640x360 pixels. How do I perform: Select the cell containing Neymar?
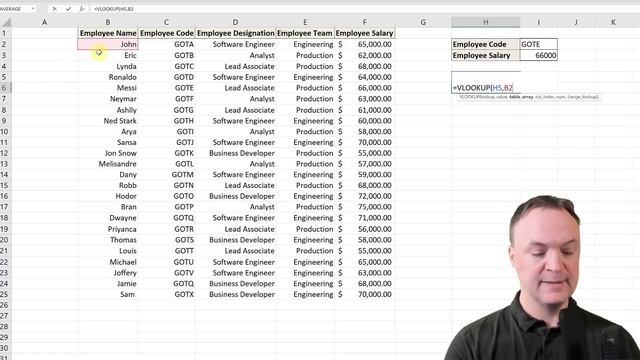(x=108, y=99)
